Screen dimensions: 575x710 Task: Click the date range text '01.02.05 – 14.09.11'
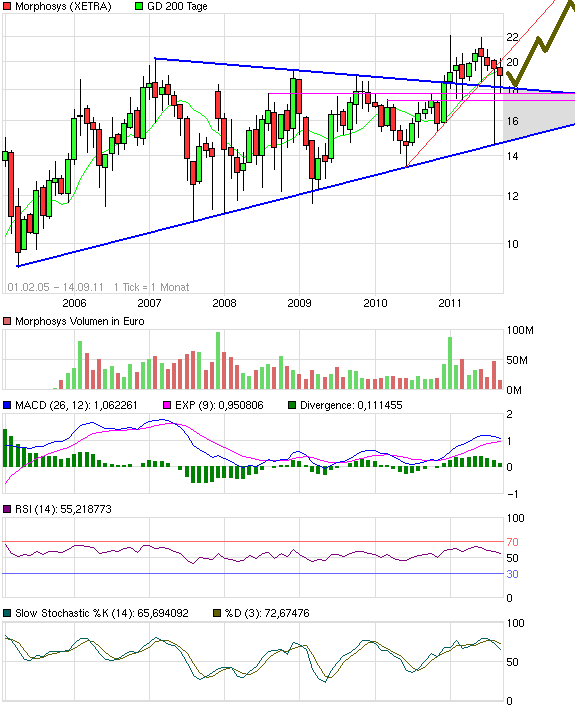(x=55, y=287)
